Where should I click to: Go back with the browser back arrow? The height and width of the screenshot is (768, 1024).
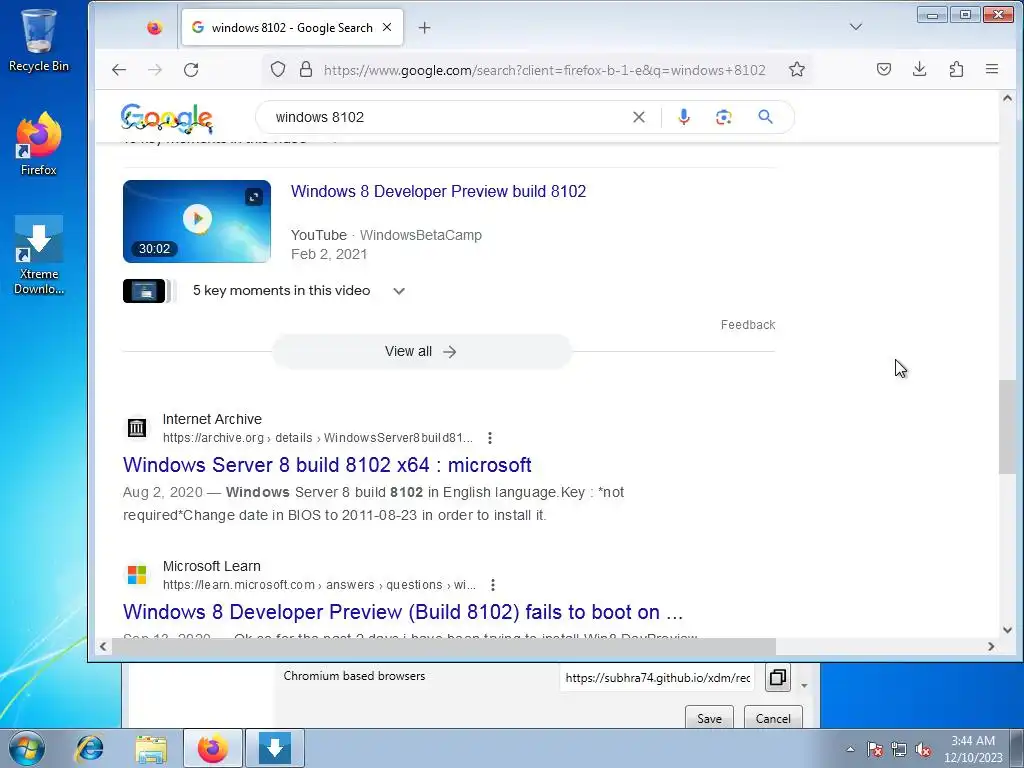118,70
